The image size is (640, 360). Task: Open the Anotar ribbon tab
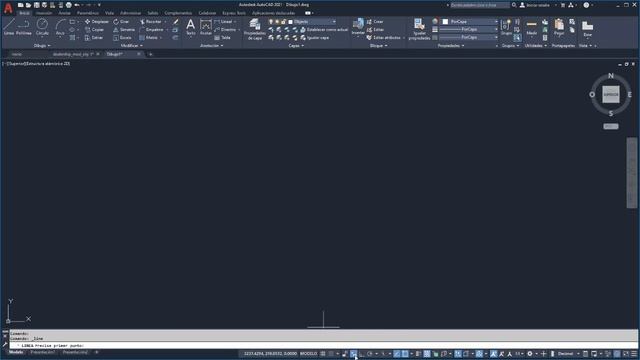[64, 13]
